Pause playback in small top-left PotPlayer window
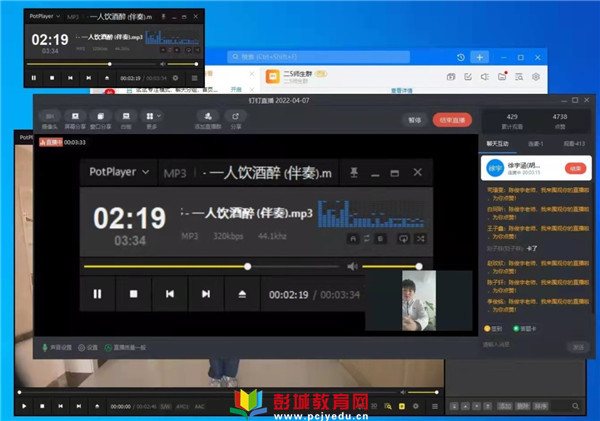Viewport: 600px width, 421px height. click(x=34, y=78)
